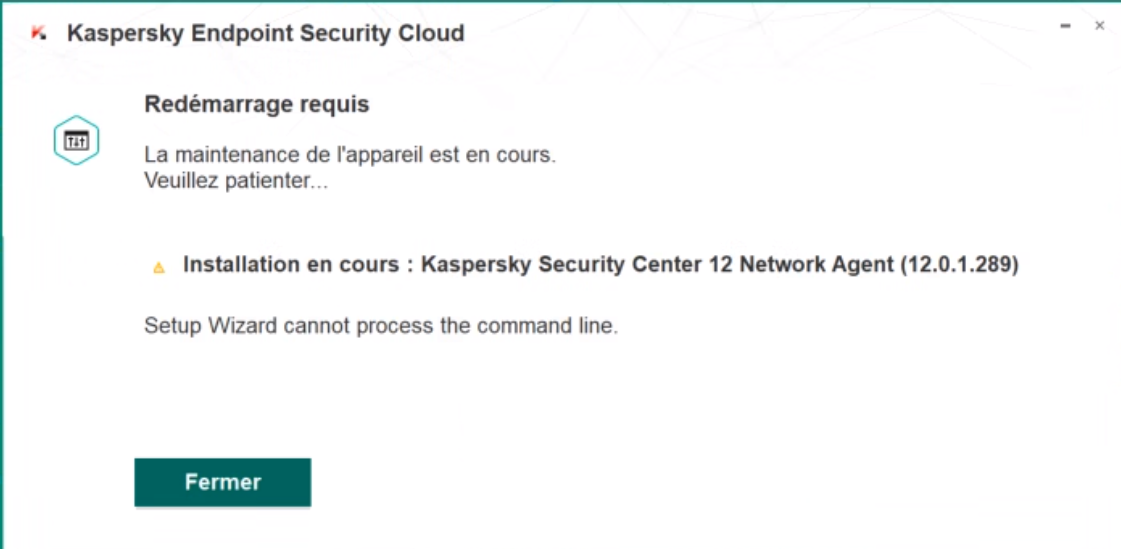Screen dimensions: 1121x549
Task: Click the Kaspersky logo in title bar
Action: [x=39, y=33]
